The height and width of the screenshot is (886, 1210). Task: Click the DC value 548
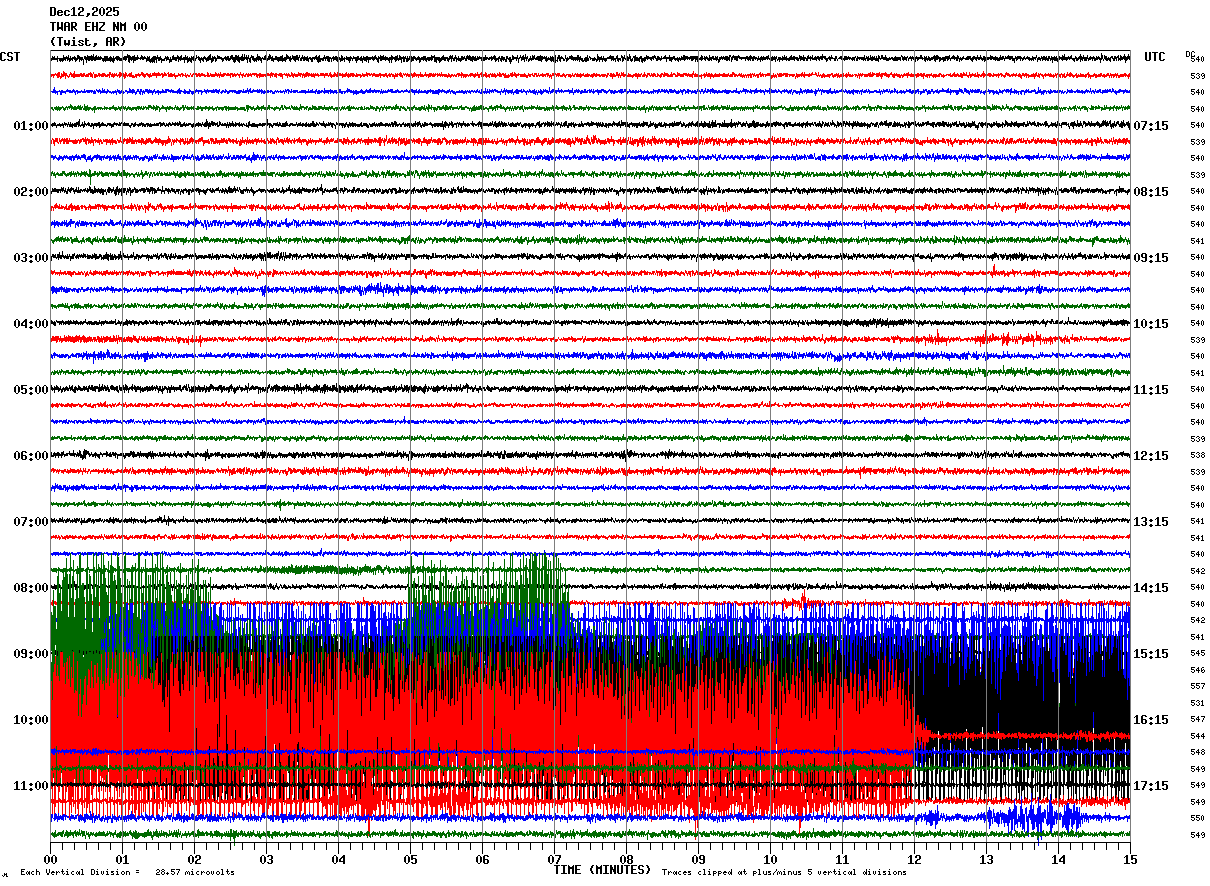coord(1197,753)
